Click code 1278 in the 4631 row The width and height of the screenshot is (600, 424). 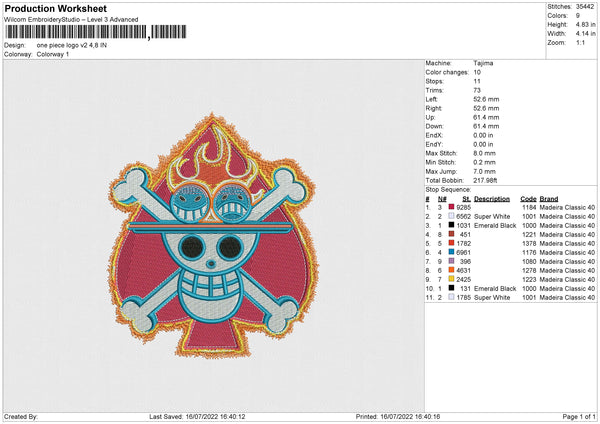tap(529, 270)
